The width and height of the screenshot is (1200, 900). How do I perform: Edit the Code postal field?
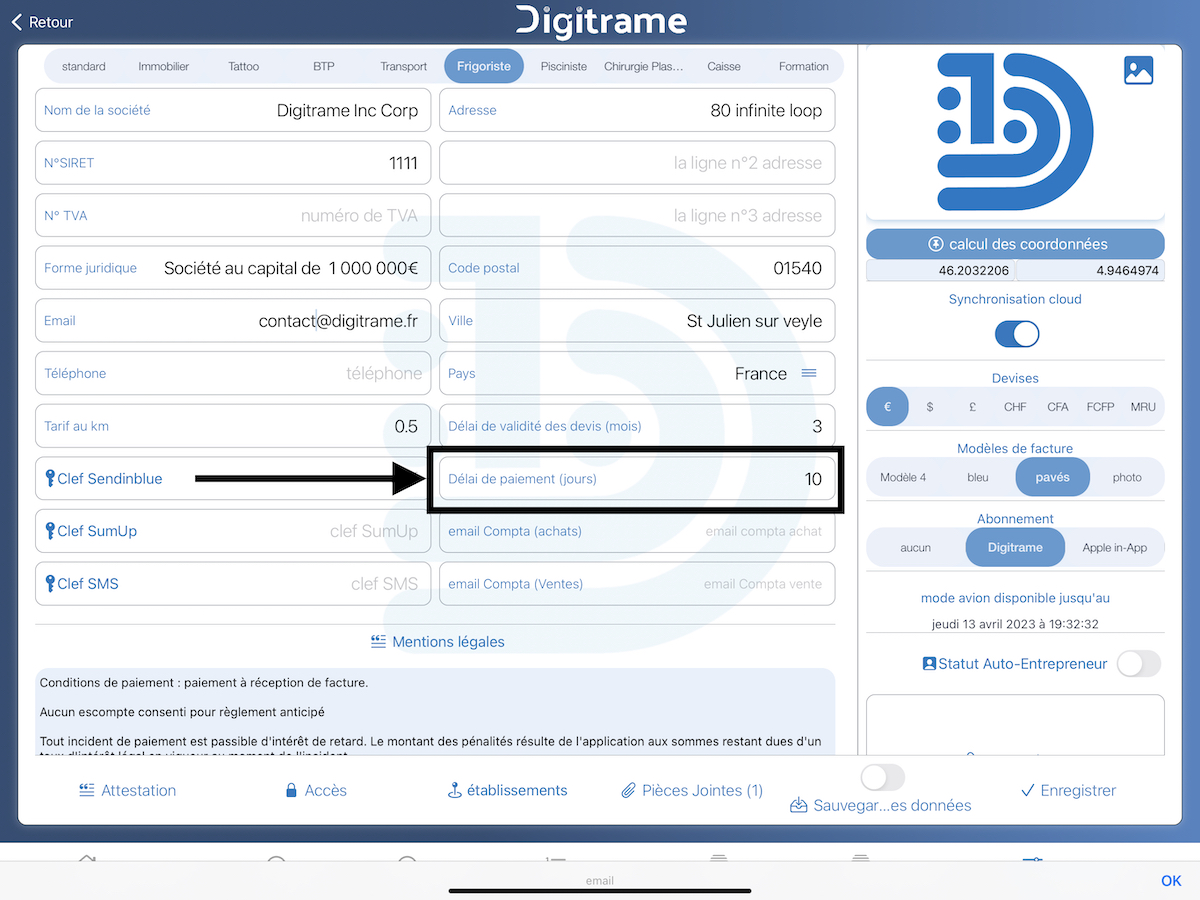637,268
